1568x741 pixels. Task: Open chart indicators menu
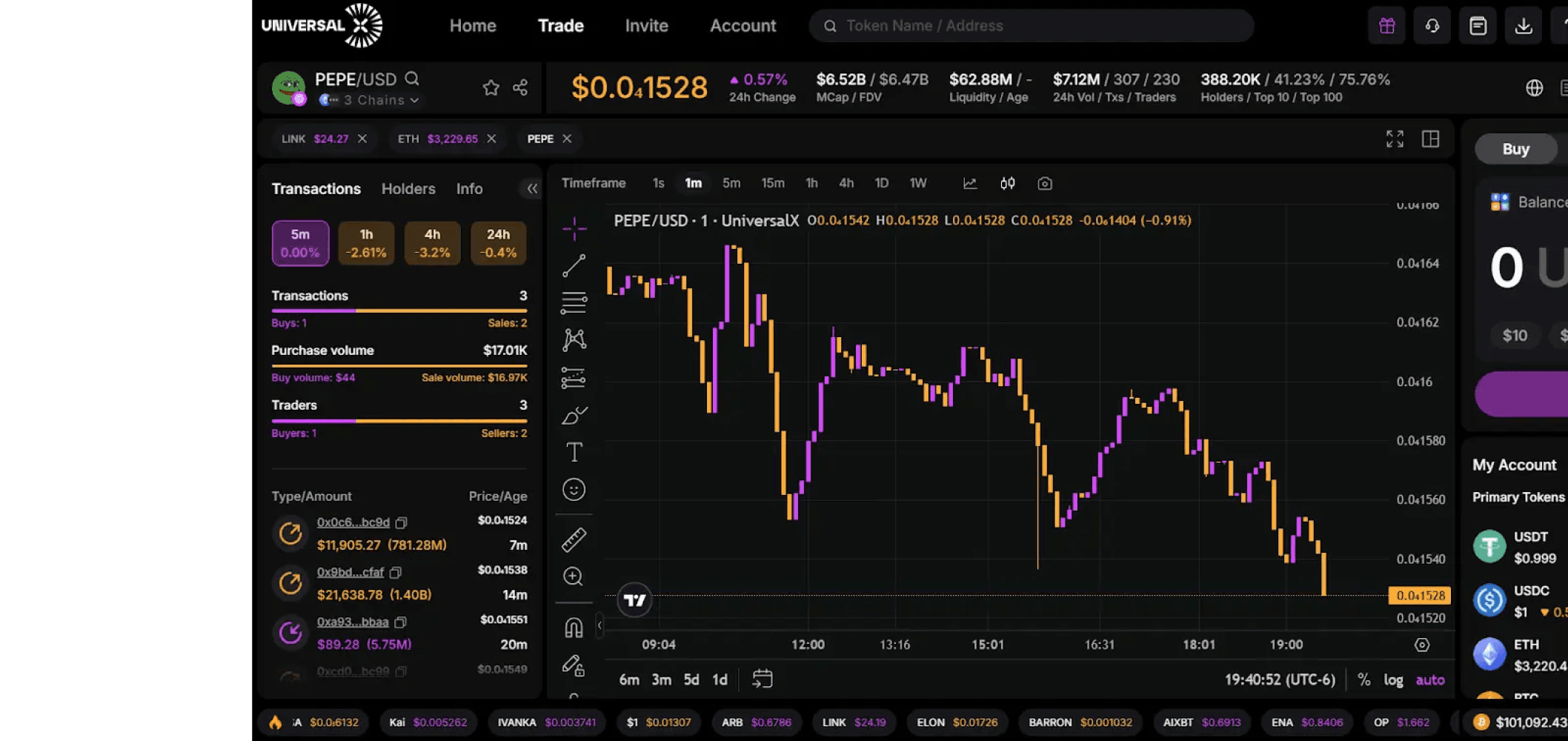click(970, 183)
